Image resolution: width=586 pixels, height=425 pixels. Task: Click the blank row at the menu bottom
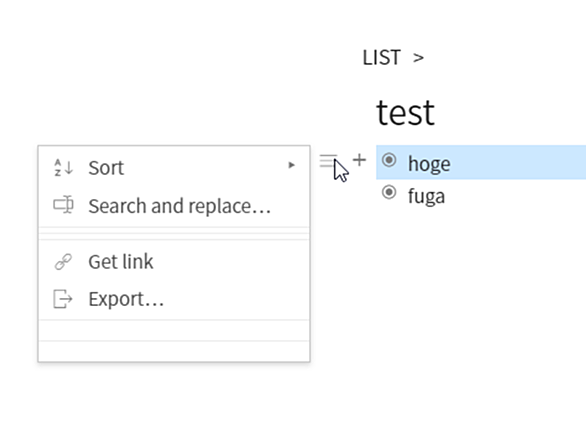click(174, 351)
